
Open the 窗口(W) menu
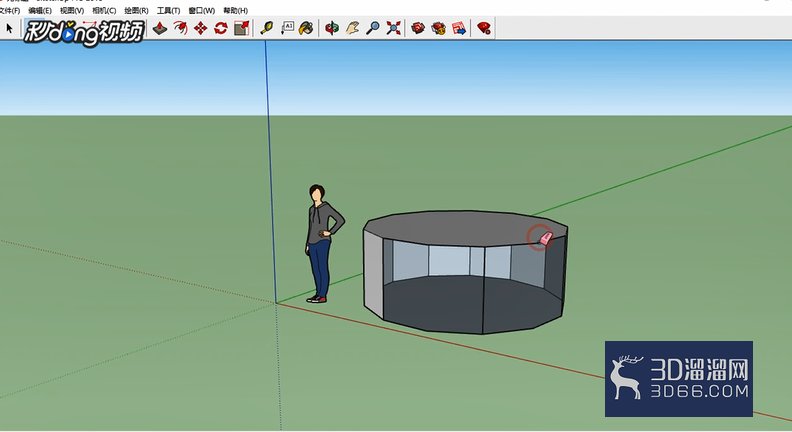202,11
